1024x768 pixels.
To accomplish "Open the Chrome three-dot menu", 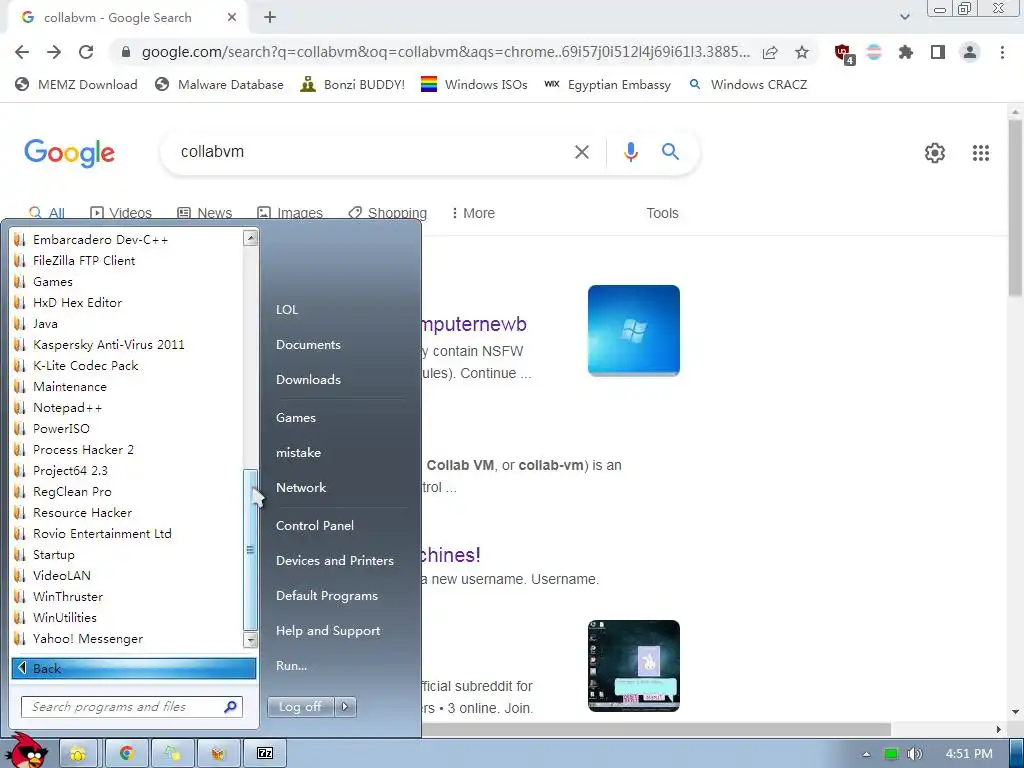I will point(1002,52).
